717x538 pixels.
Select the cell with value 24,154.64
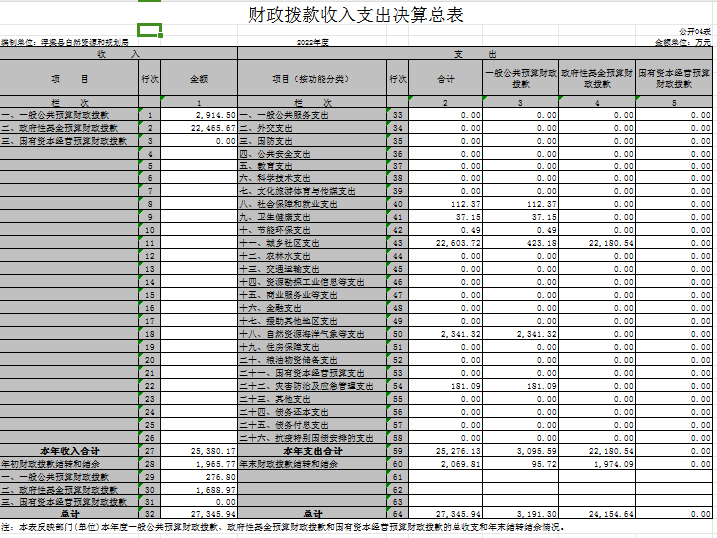point(597,515)
